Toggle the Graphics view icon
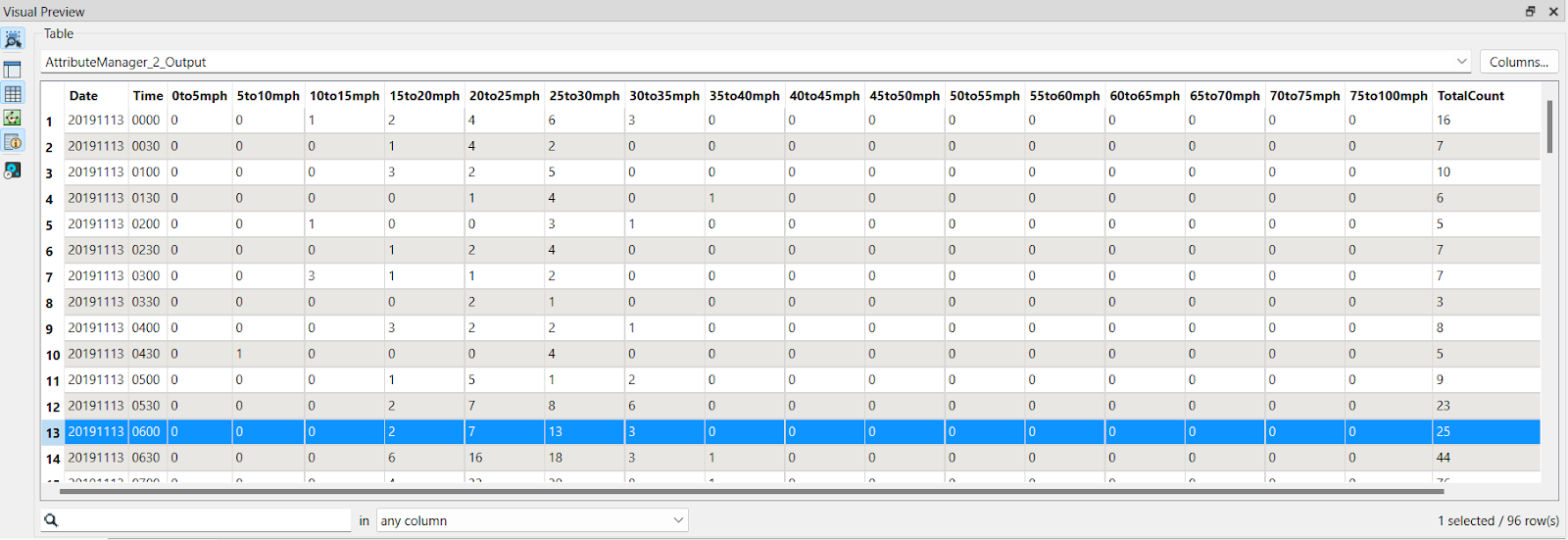Viewport: 1568px width, 540px height. tap(13, 118)
